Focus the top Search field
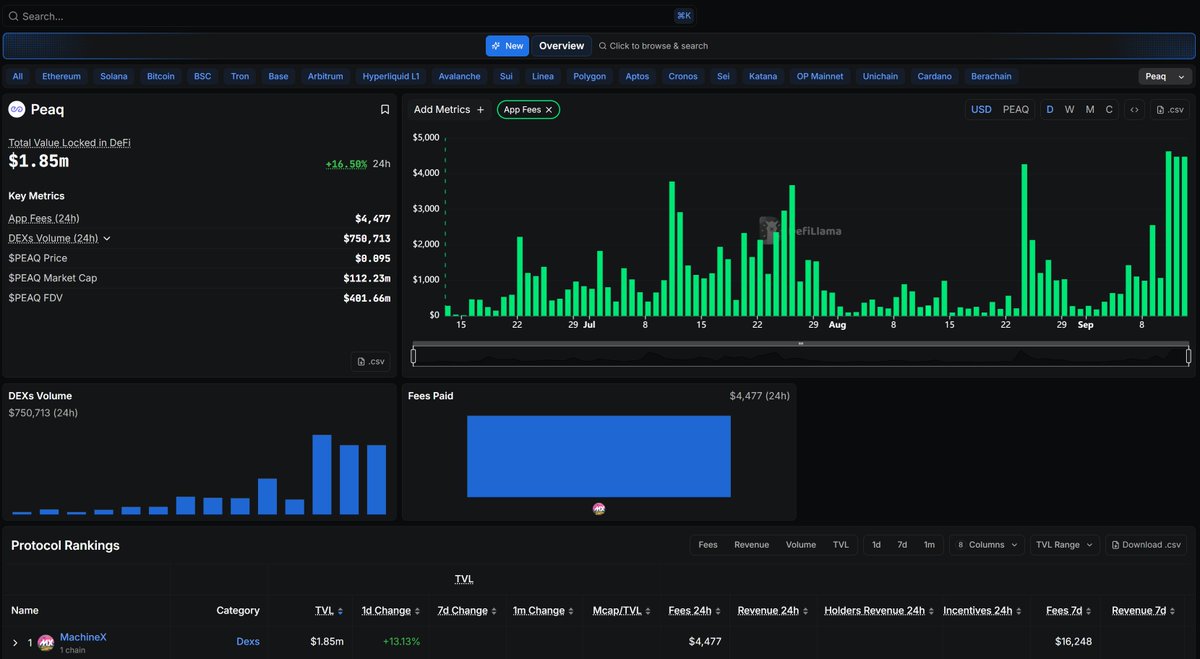The height and width of the screenshot is (659, 1200). tap(350, 16)
